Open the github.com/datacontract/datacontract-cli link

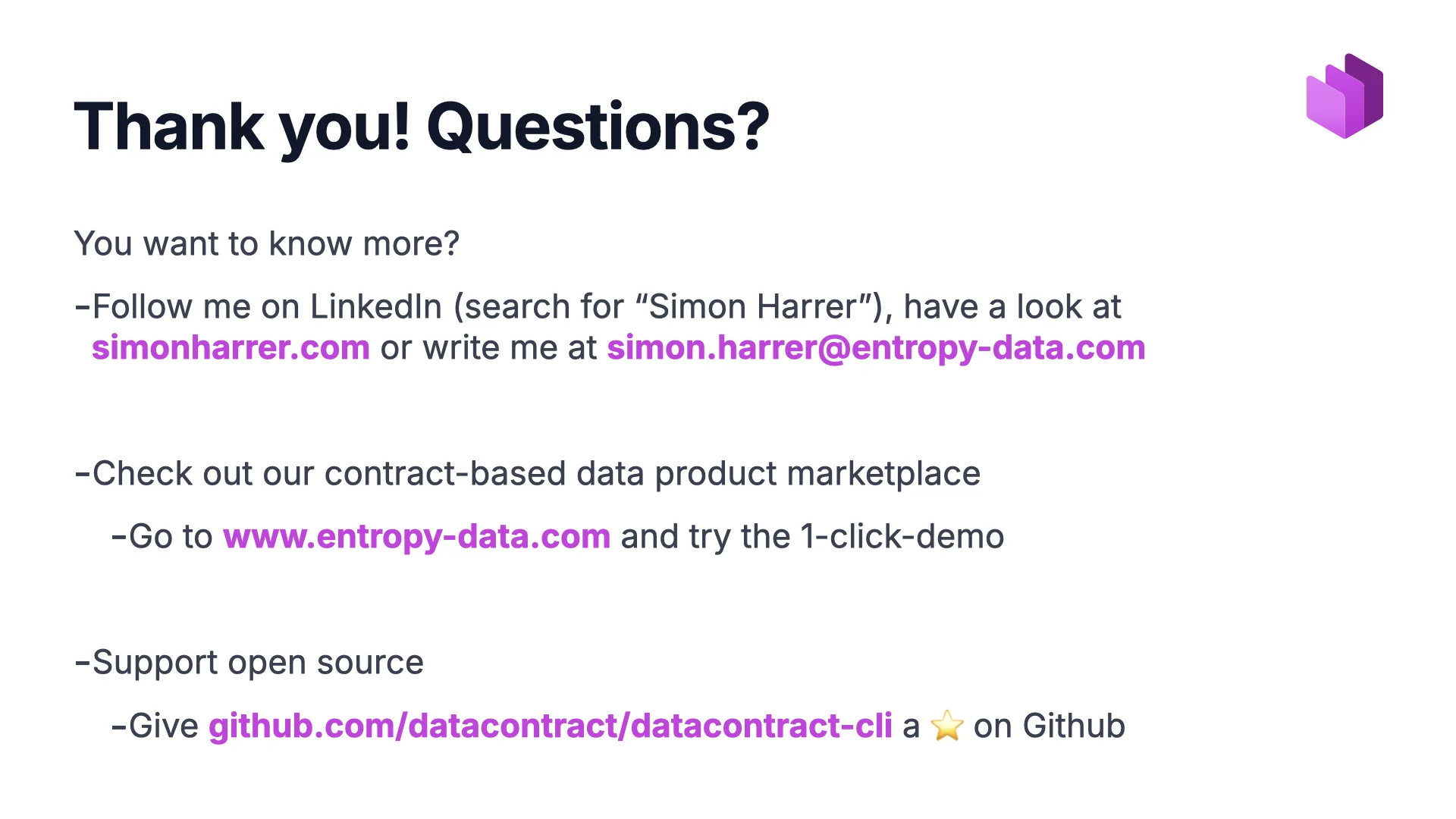(x=550, y=726)
